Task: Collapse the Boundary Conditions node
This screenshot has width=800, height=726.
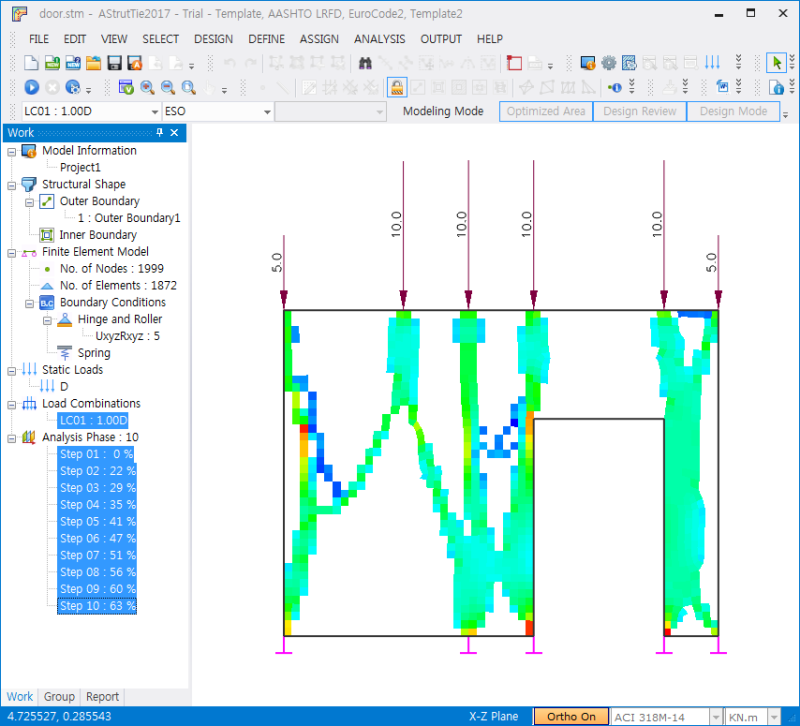Action: pos(29,303)
